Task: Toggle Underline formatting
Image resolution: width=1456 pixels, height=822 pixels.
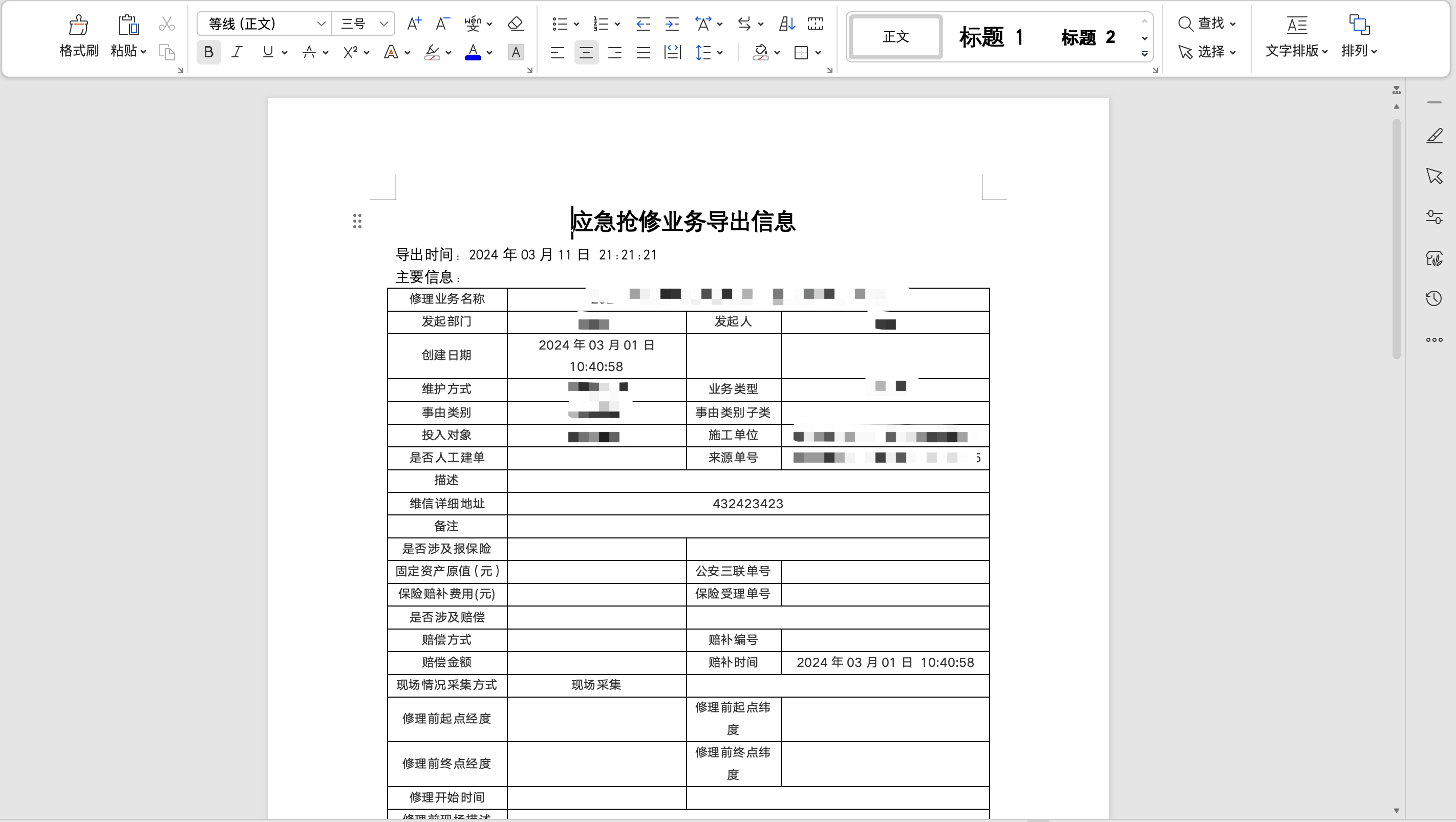Action: pyautogui.click(x=268, y=53)
